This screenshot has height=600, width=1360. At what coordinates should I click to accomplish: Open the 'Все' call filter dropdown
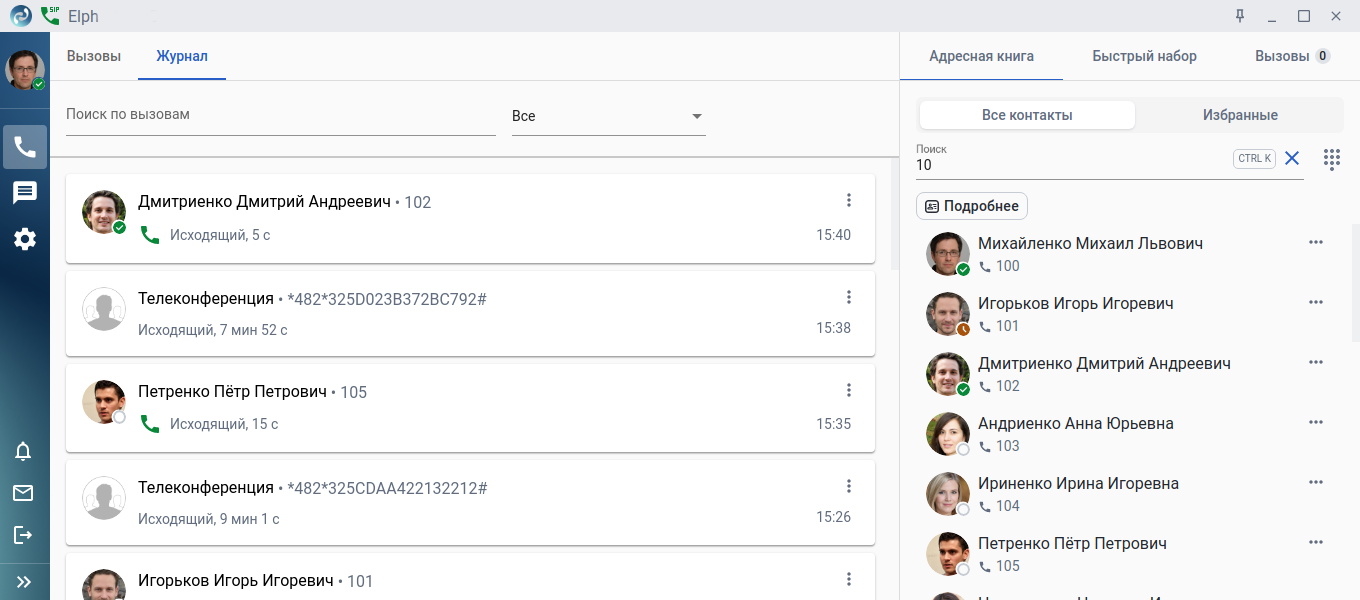coord(608,116)
